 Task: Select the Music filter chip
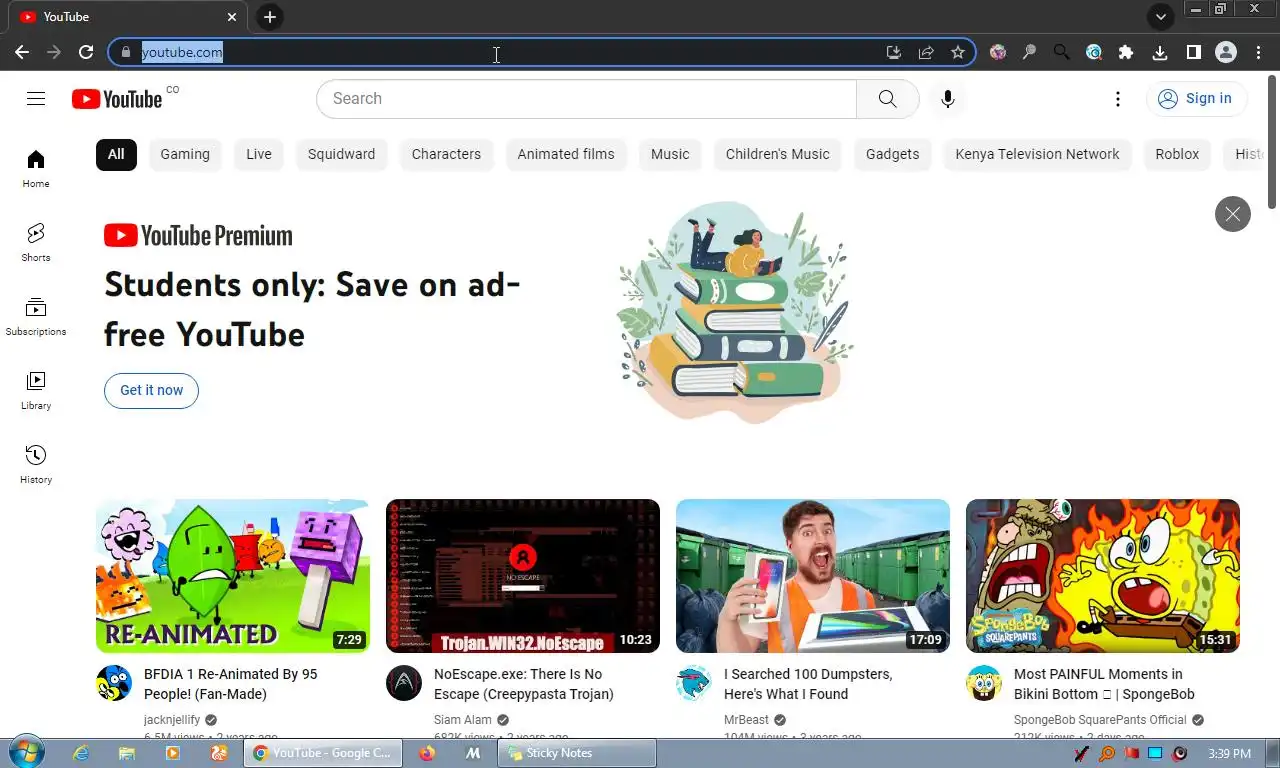[670, 154]
